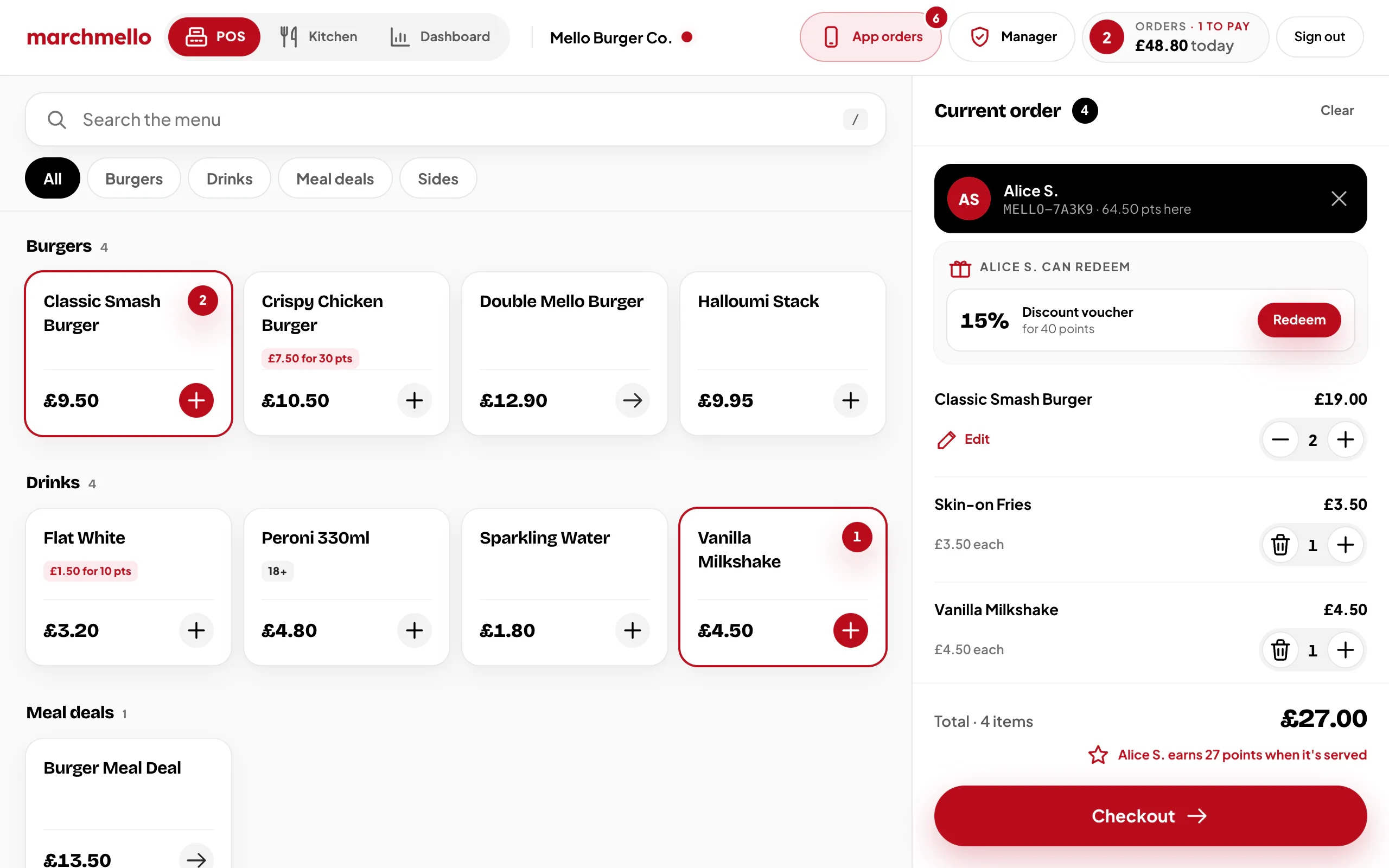The height and width of the screenshot is (868, 1389).
Task: Add Peroni 330ml with plus icon
Action: point(415,630)
